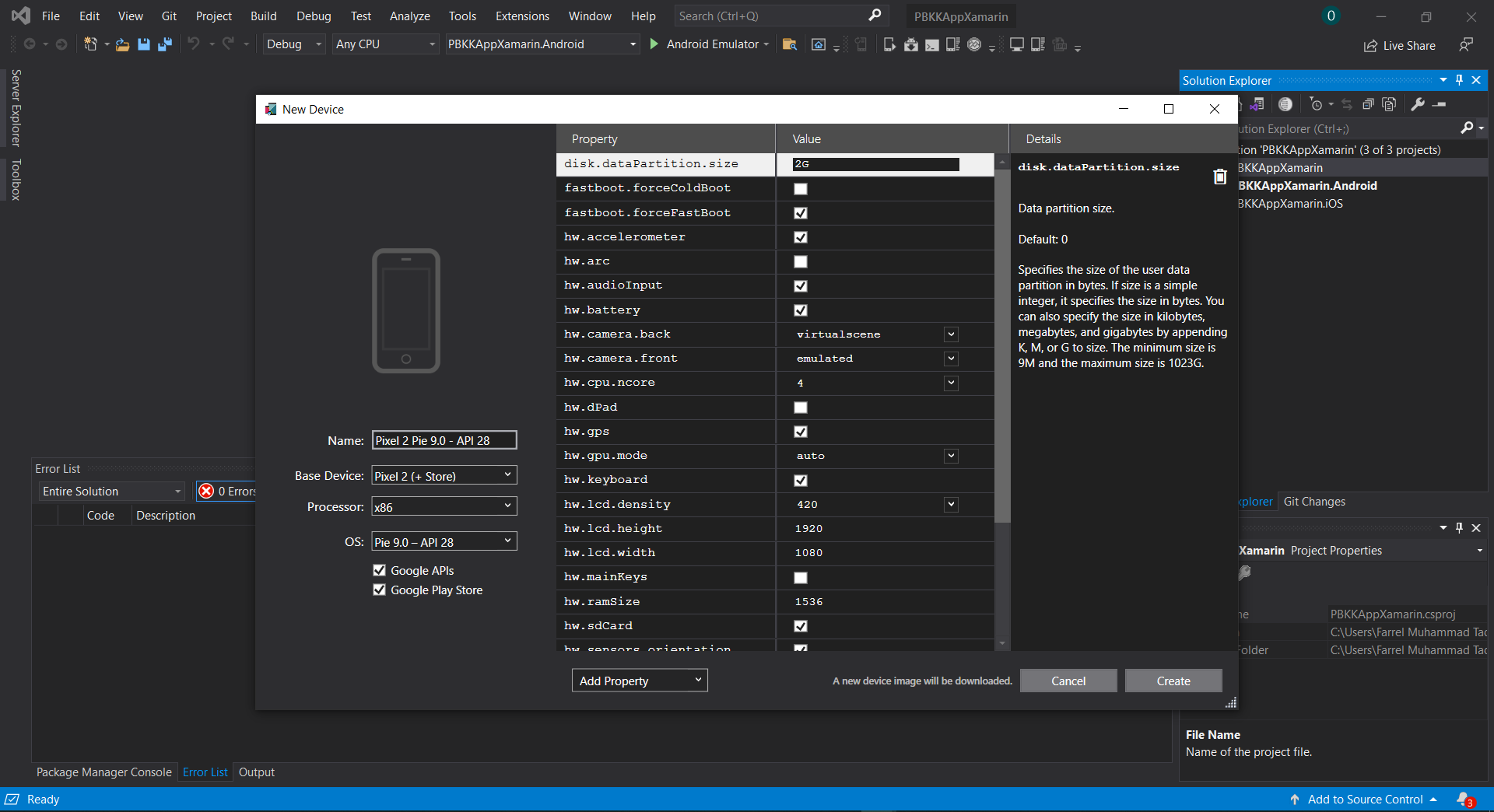
Task: Uncheck fastboot.forceFastBoot checkbox
Action: [801, 213]
